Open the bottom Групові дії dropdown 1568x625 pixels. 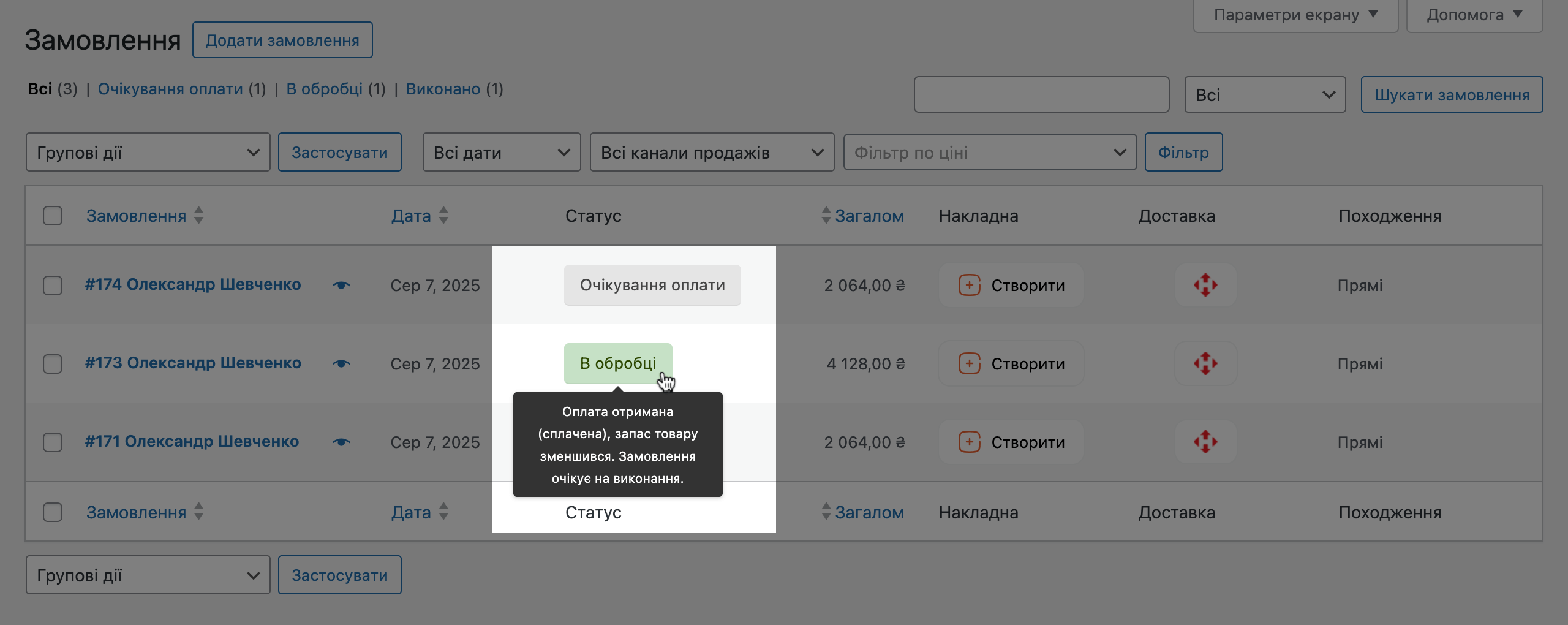[148, 575]
